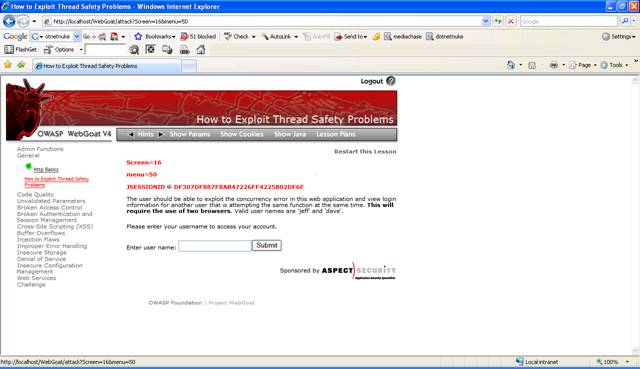The image size is (640, 369).
Task: Click Show Params in WebGoat bar
Action: (x=190, y=134)
